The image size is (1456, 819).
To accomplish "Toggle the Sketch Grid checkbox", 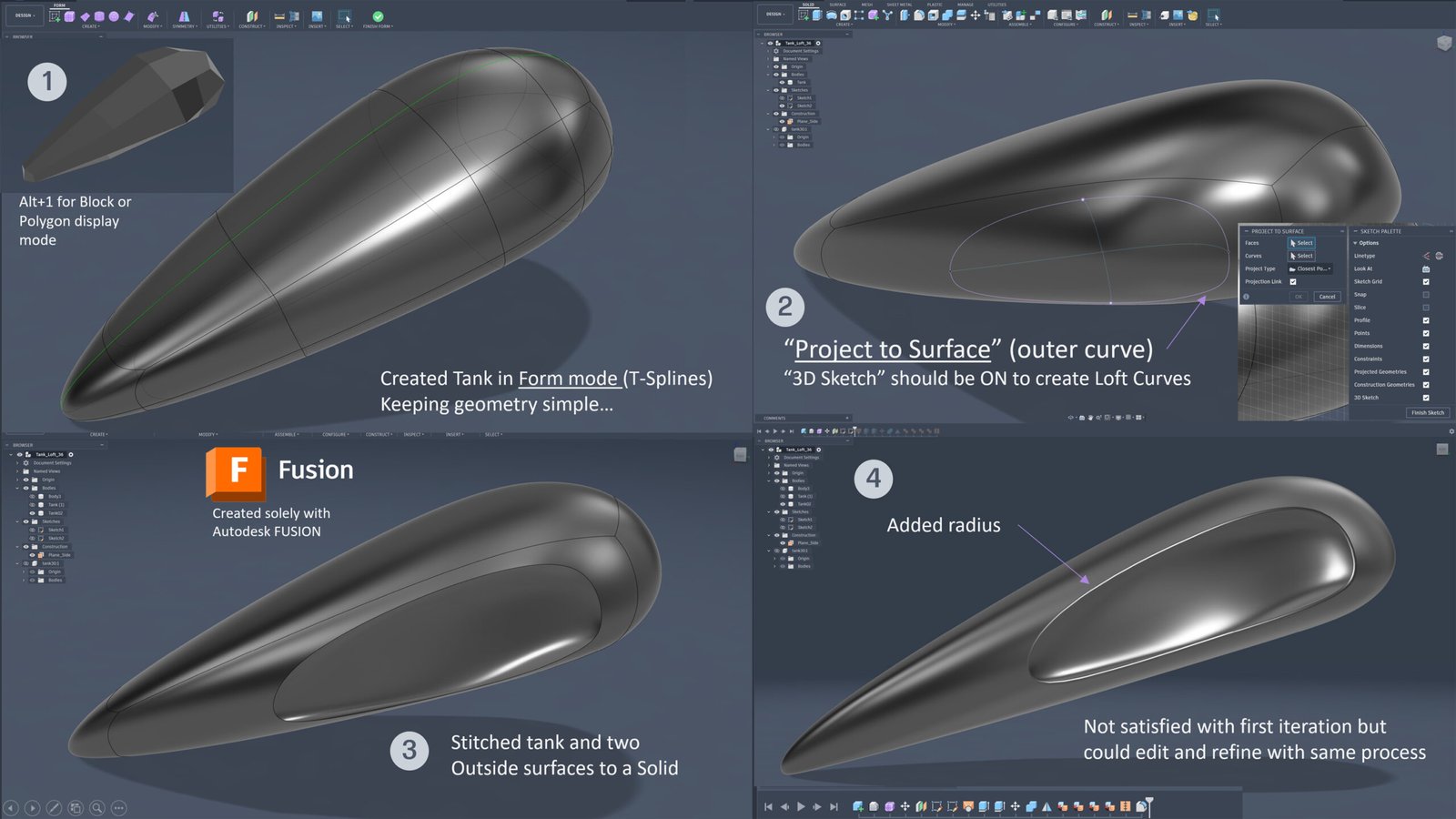I will [1426, 282].
